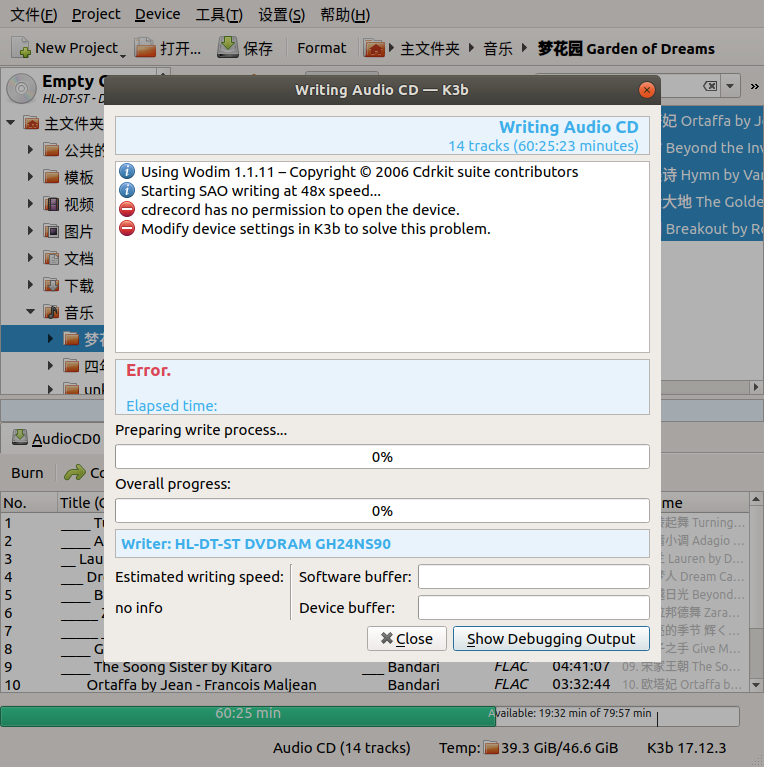The height and width of the screenshot is (767, 764).
Task: Click the New Project document icon
Action: click(21, 48)
